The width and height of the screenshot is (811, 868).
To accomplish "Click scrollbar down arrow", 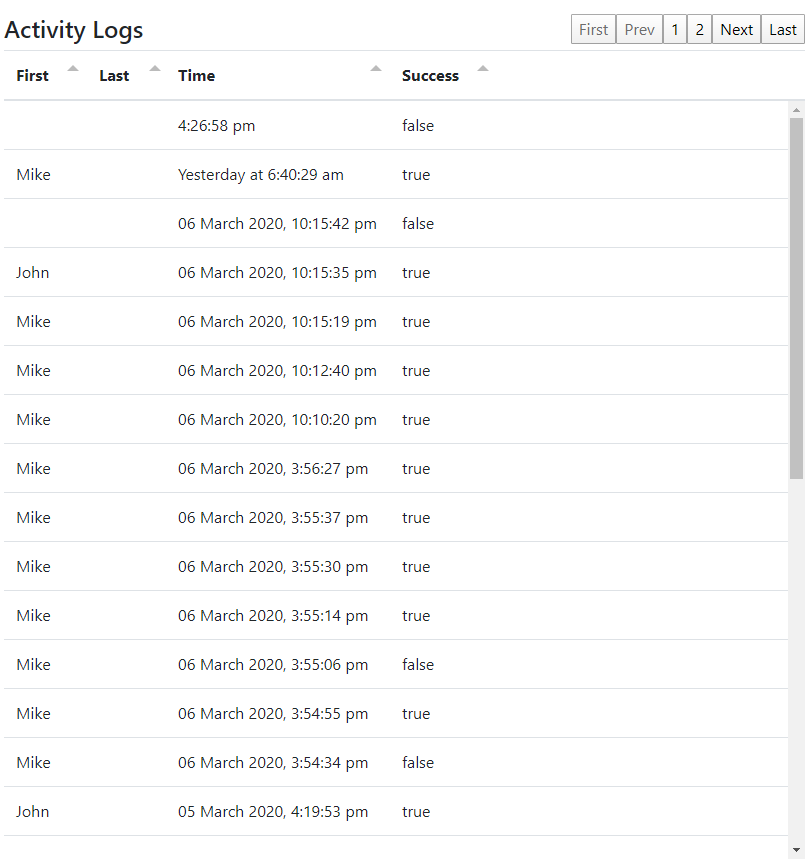I will (x=796, y=849).
